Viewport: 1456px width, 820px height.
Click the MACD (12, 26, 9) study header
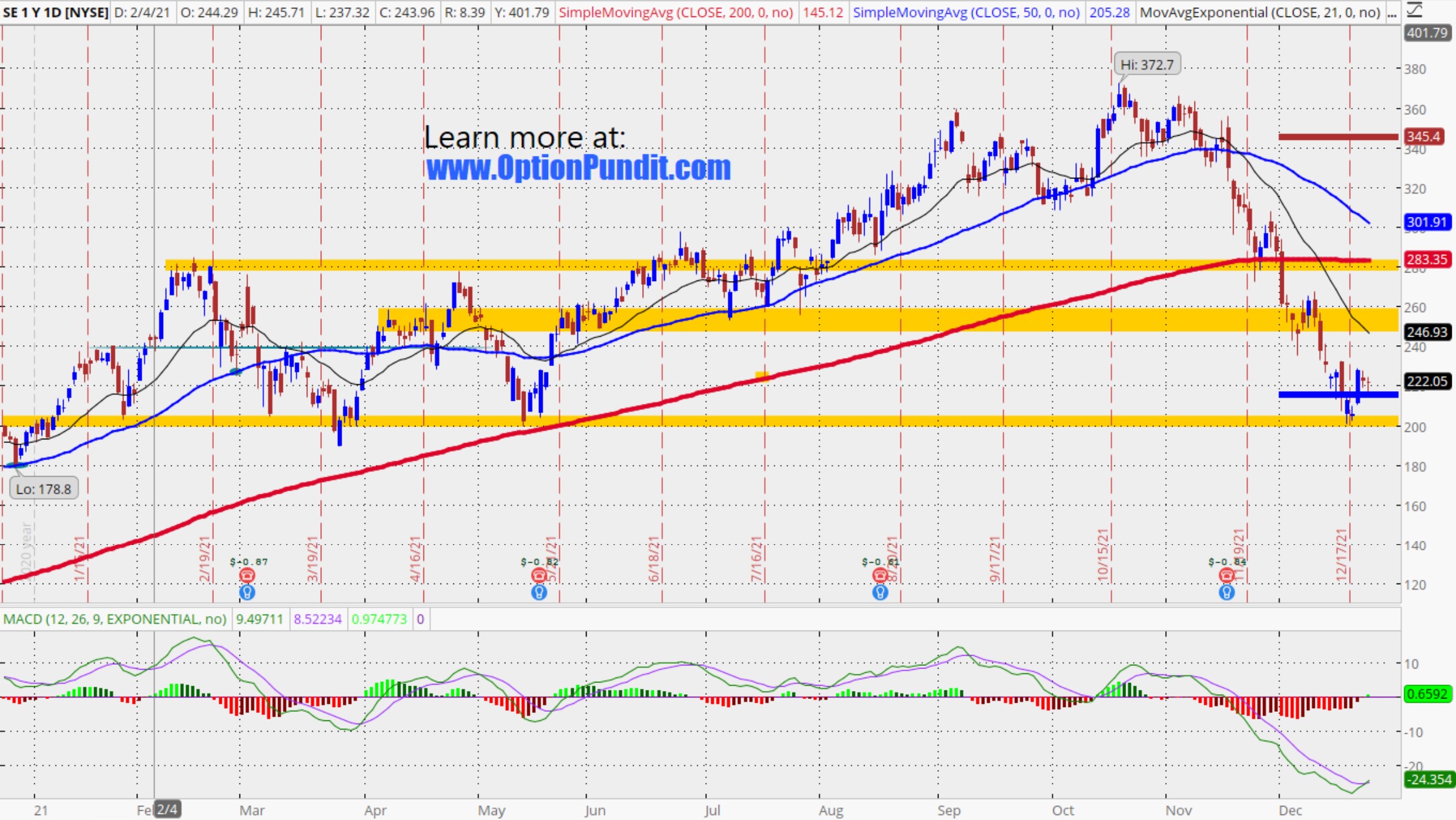click(x=114, y=619)
